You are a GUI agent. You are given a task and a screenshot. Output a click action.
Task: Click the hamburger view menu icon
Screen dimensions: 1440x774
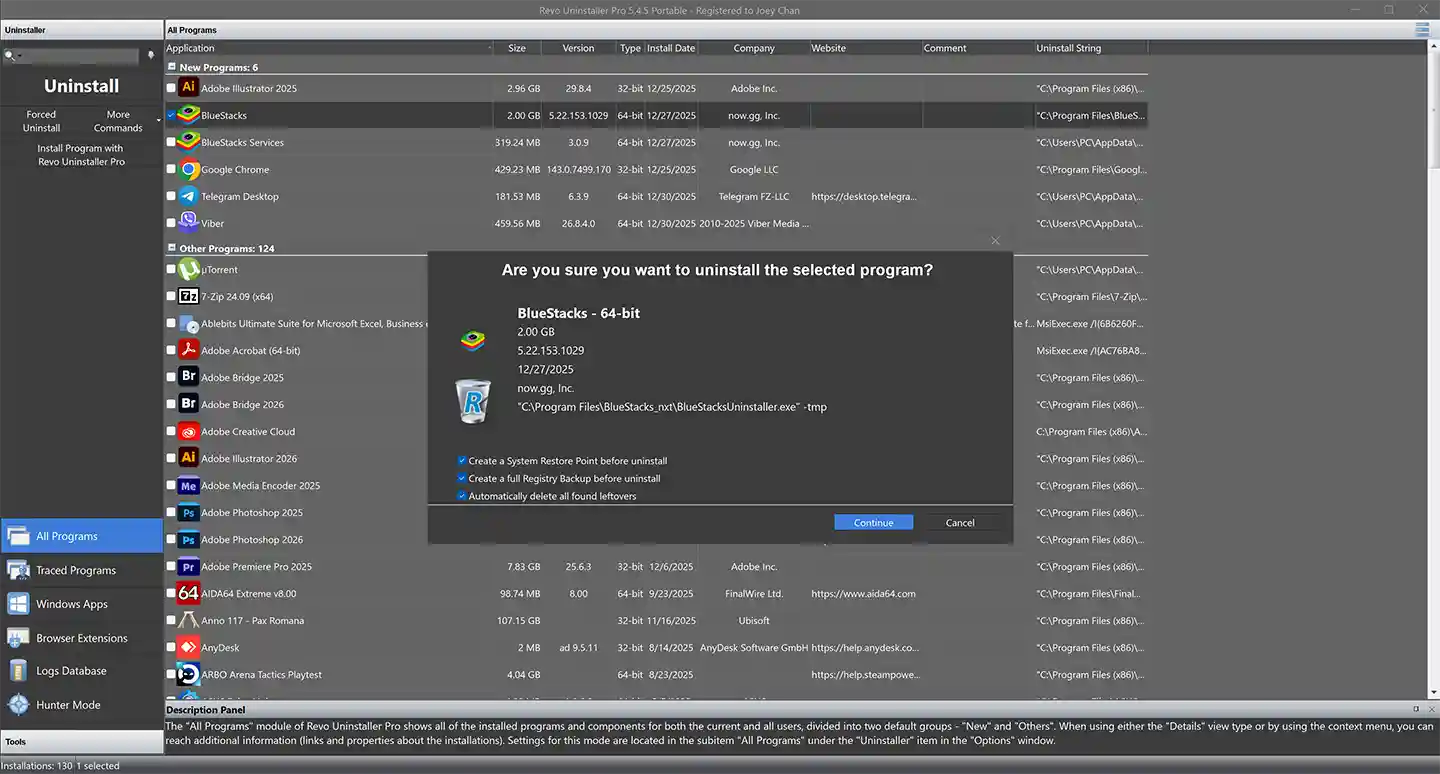pyautogui.click(x=1422, y=30)
